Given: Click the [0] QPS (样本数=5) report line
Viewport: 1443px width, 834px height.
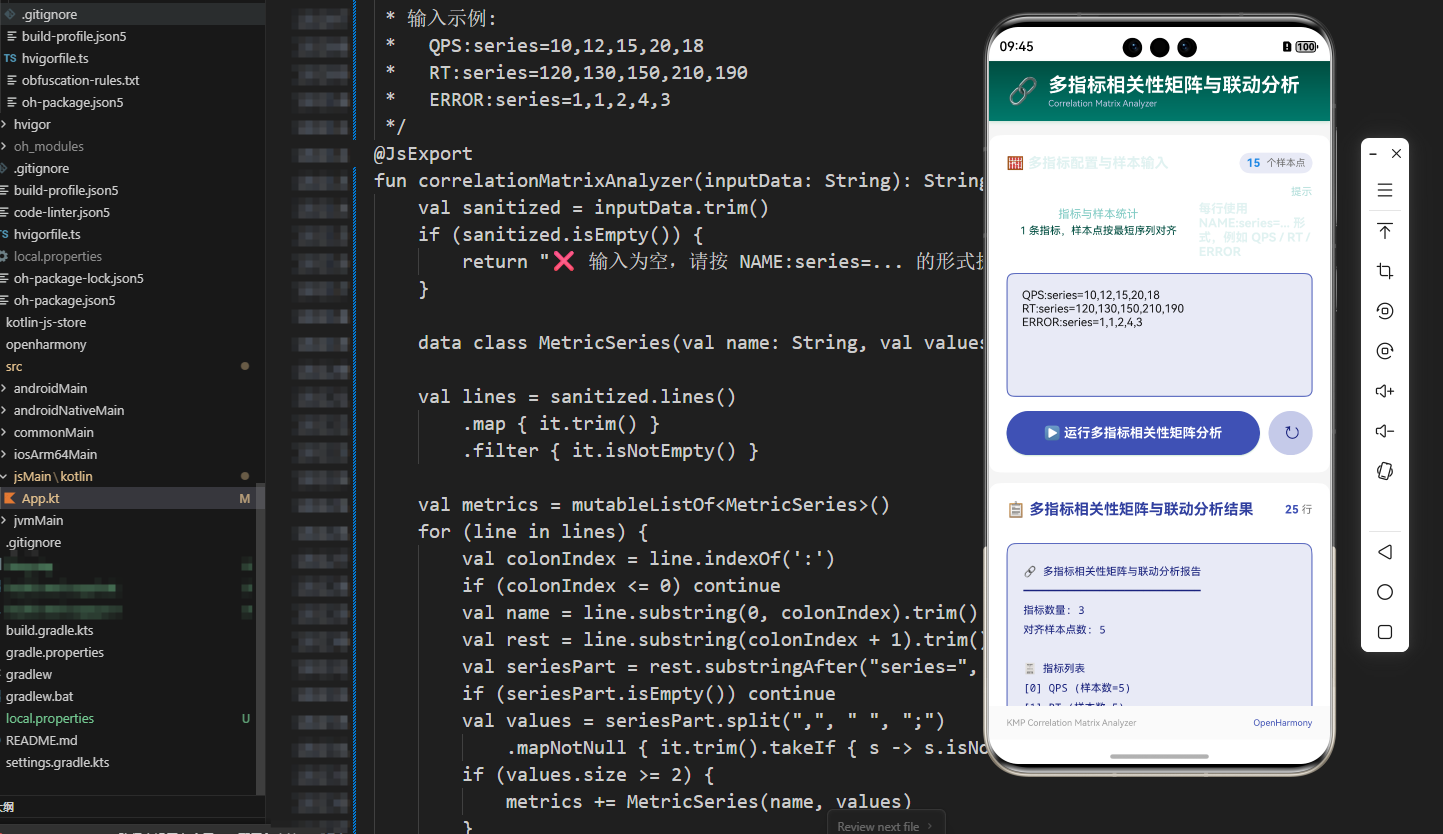Looking at the screenshot, I should point(1076,688).
